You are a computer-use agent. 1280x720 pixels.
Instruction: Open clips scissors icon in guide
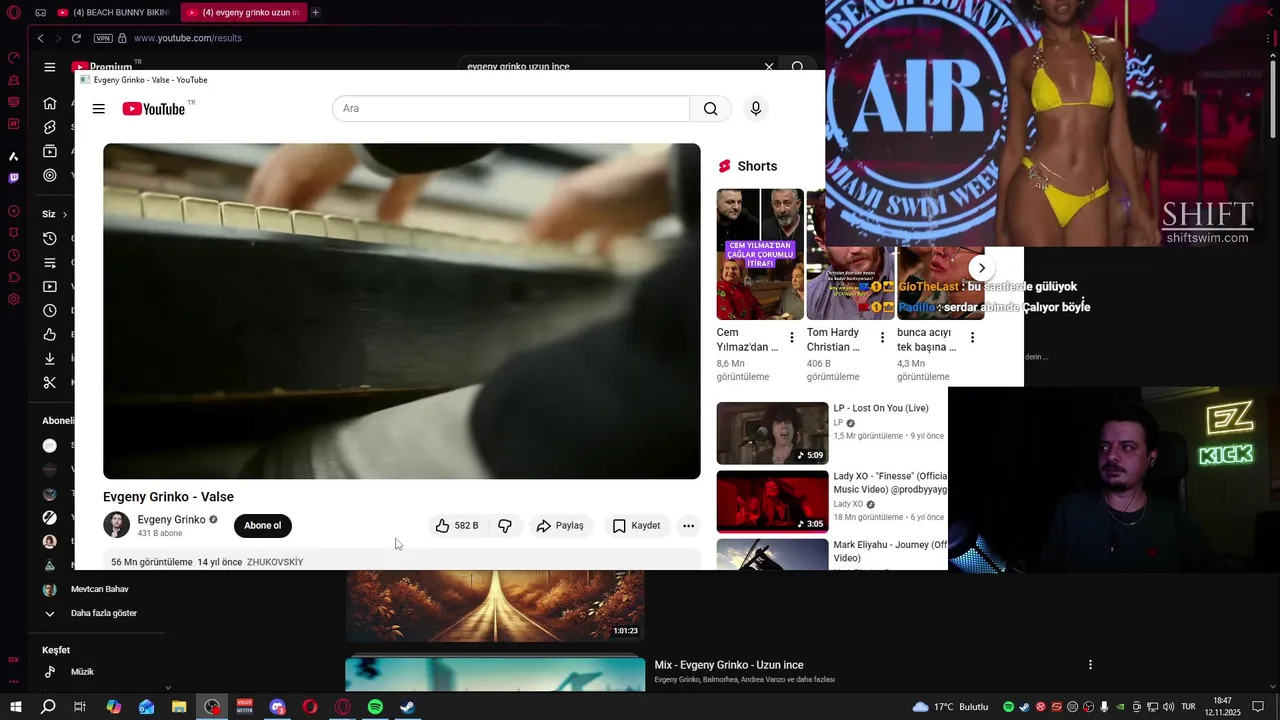point(50,382)
